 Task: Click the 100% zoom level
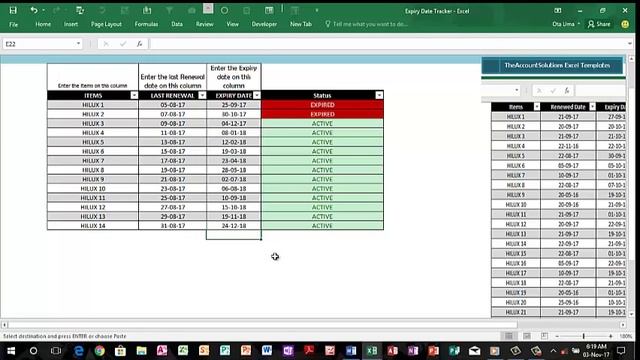tap(625, 336)
